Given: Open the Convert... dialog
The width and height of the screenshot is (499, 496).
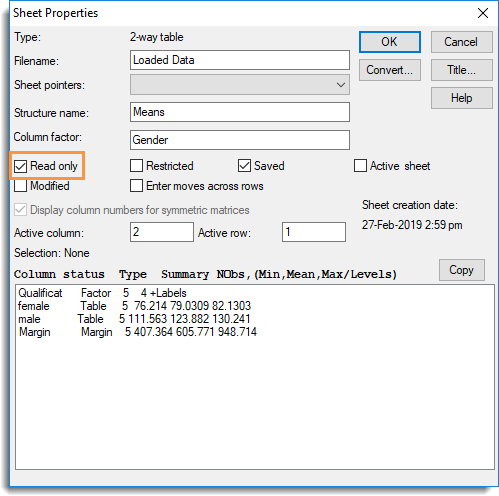Looking at the screenshot, I should [x=390, y=70].
